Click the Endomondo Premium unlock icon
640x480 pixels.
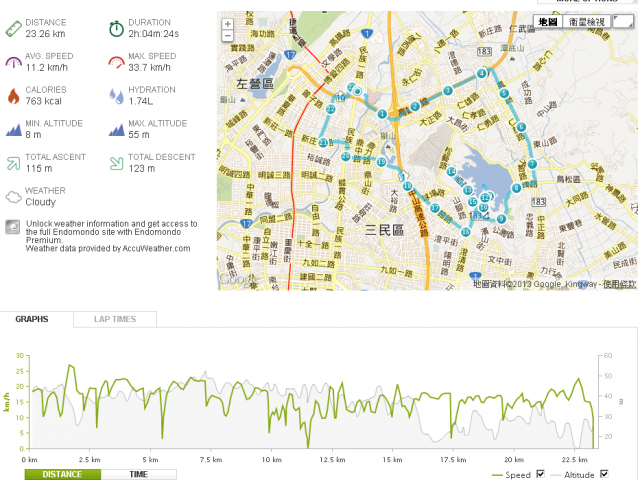(13, 227)
